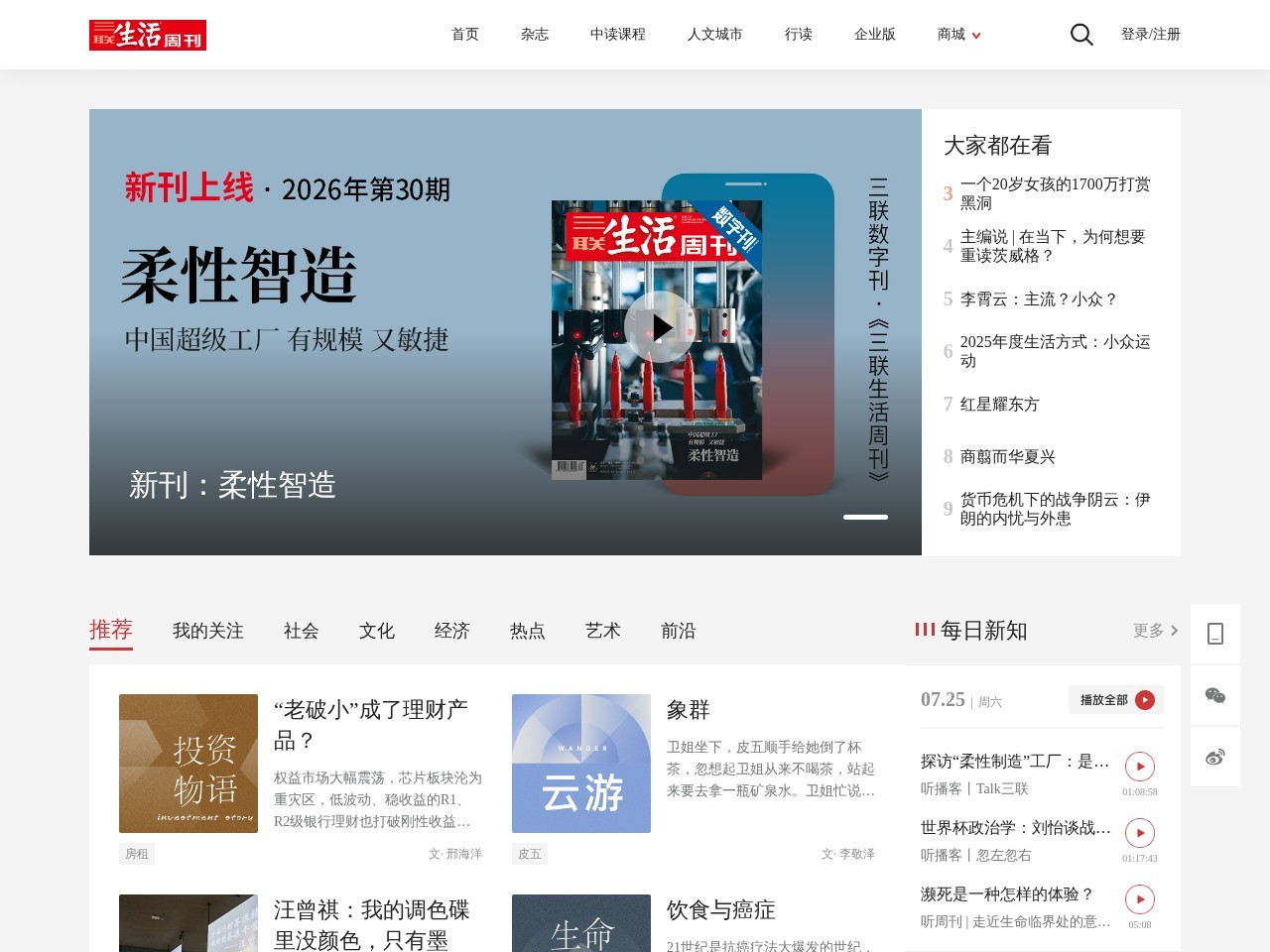Open 行读 navigation item
Screen dimensions: 1270x952
tap(799, 35)
